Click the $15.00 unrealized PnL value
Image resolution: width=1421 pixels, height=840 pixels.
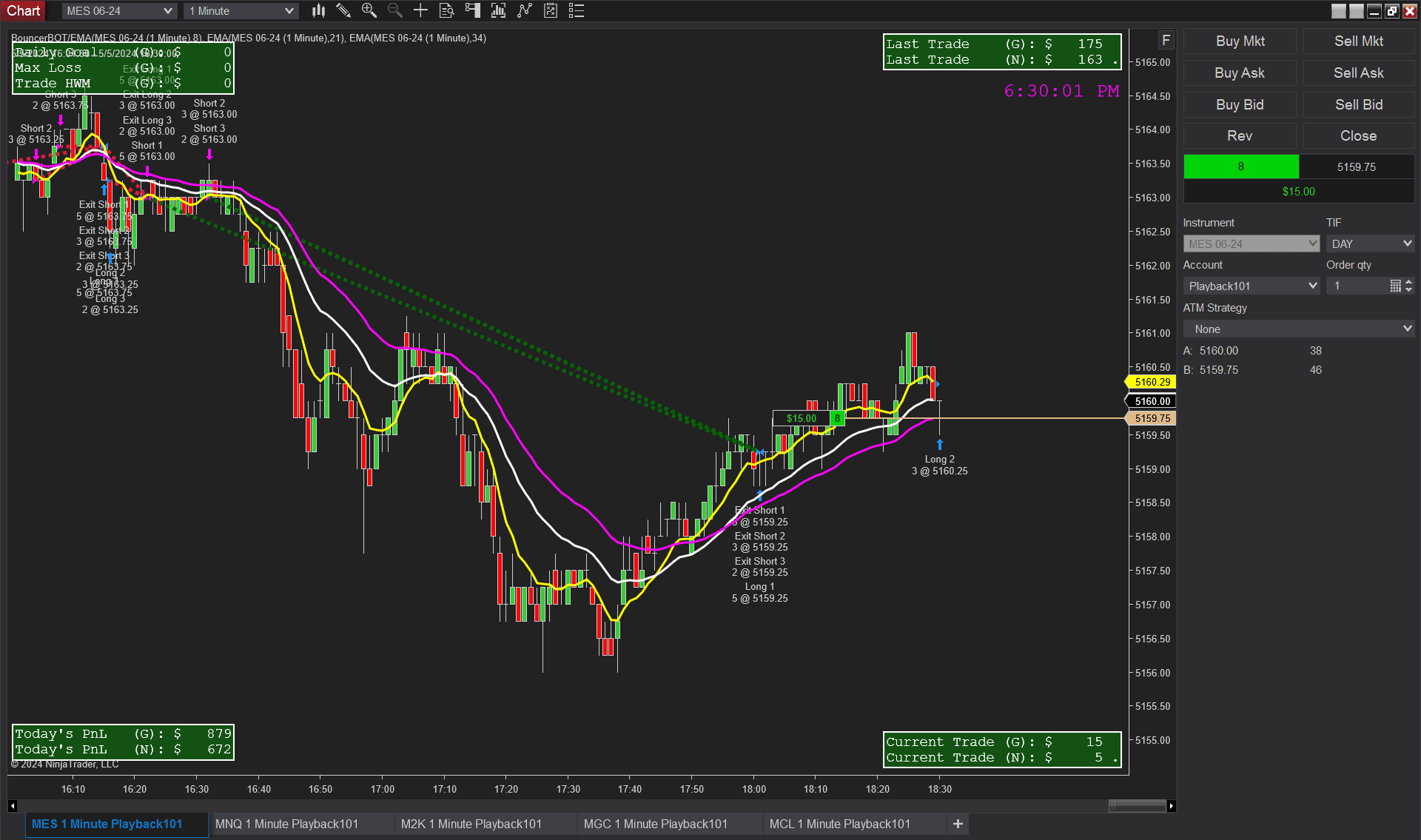pos(1299,191)
